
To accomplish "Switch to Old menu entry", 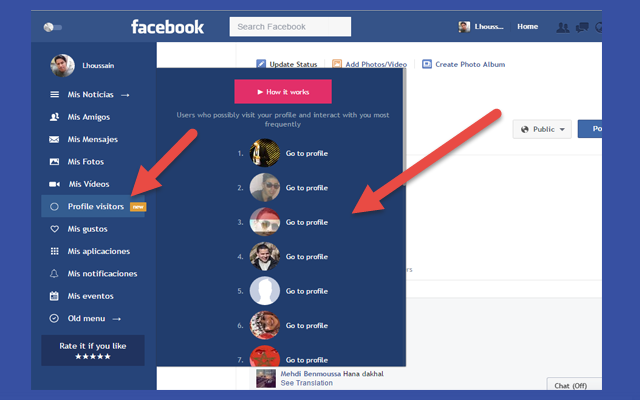I will point(87,318).
